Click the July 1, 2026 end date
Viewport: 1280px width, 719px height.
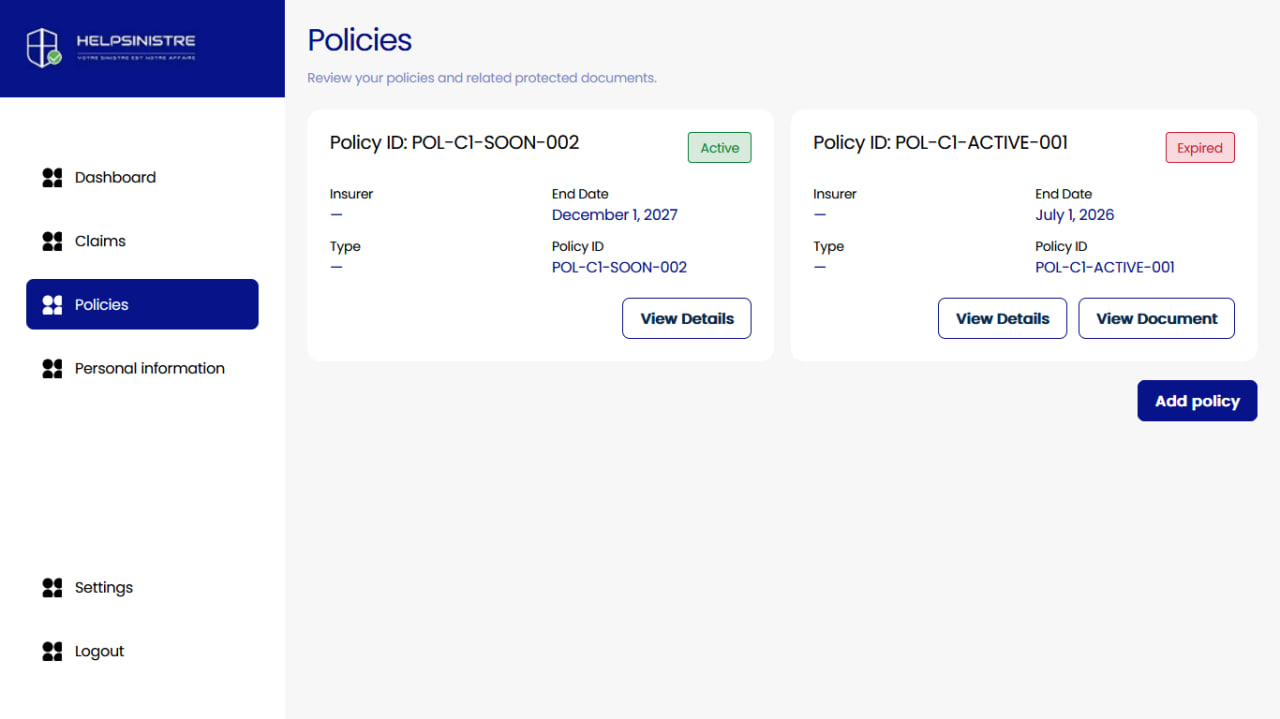tap(1074, 215)
